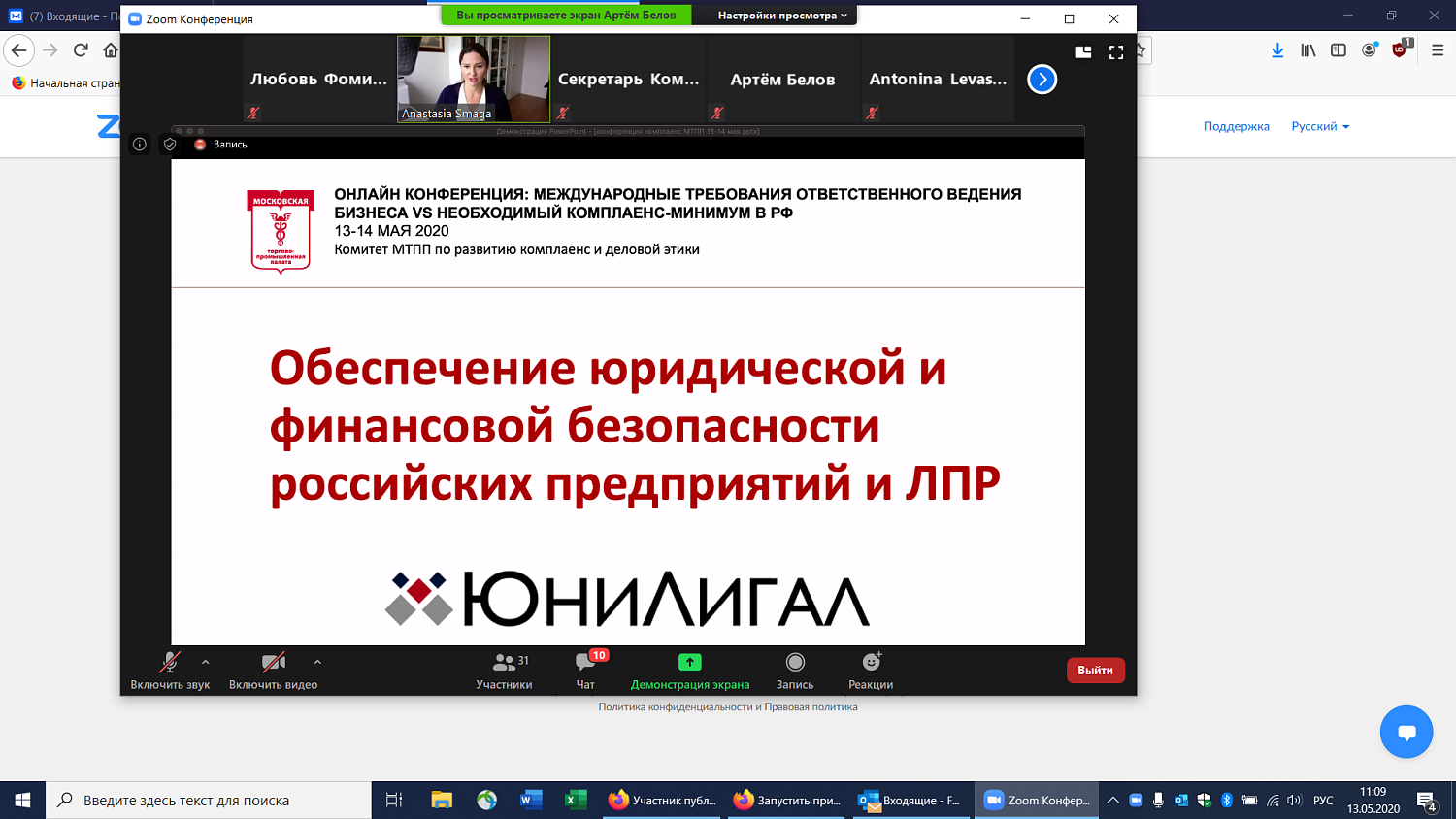Click Firefox forward navigation arrow

(50, 50)
